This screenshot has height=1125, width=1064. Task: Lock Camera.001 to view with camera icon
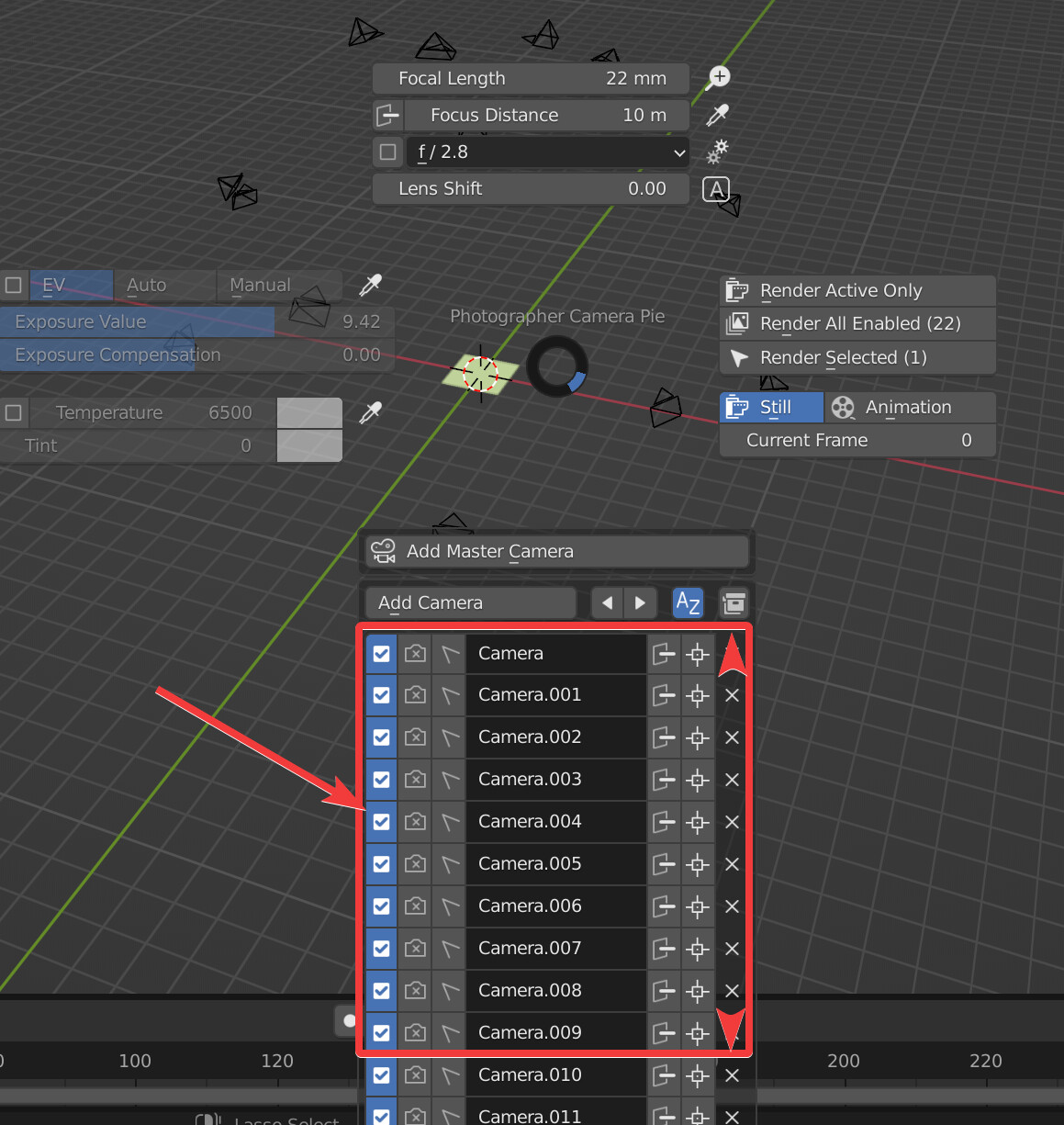point(415,695)
